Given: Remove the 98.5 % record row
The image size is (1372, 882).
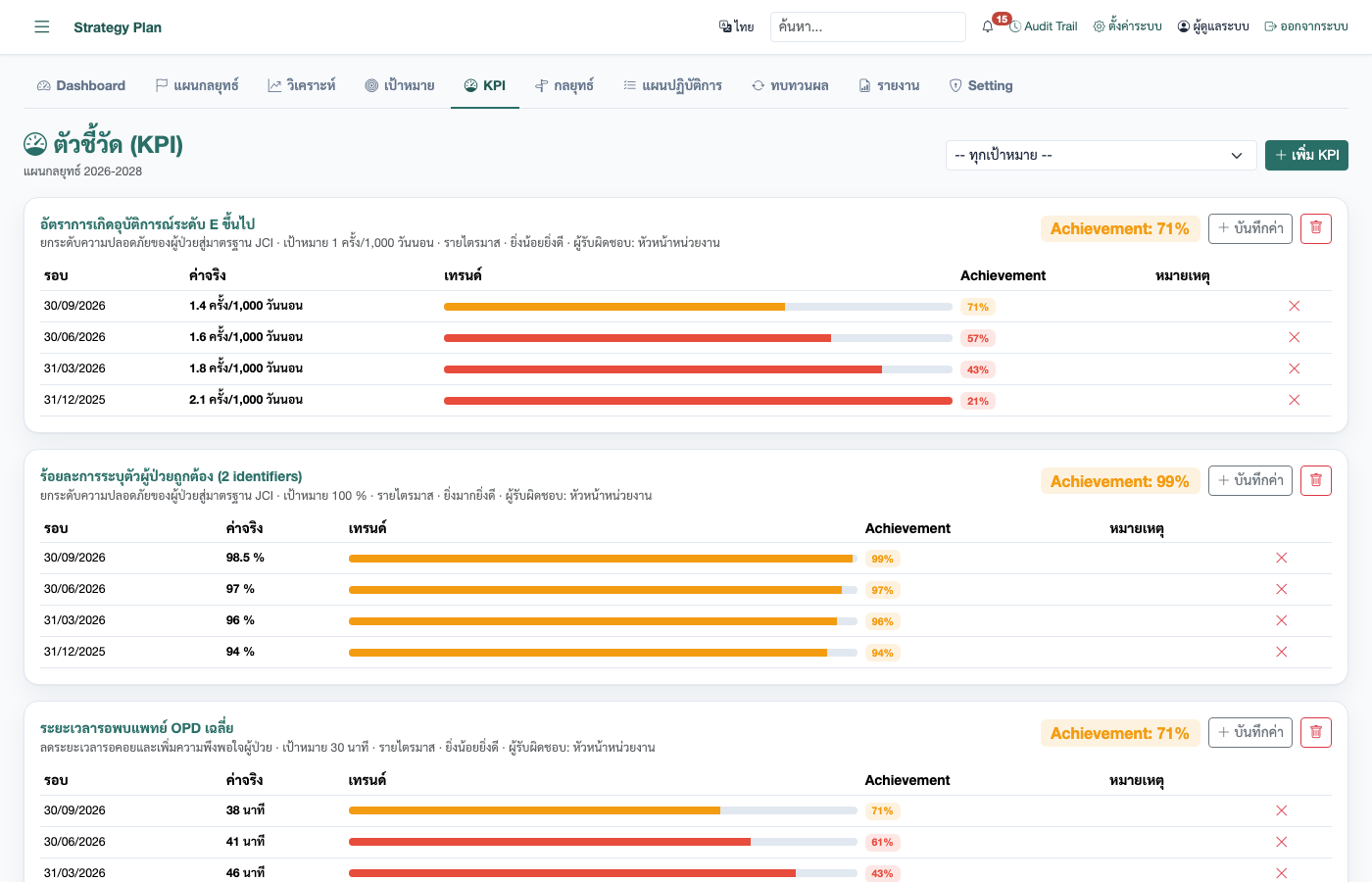Looking at the screenshot, I should pyautogui.click(x=1281, y=558).
